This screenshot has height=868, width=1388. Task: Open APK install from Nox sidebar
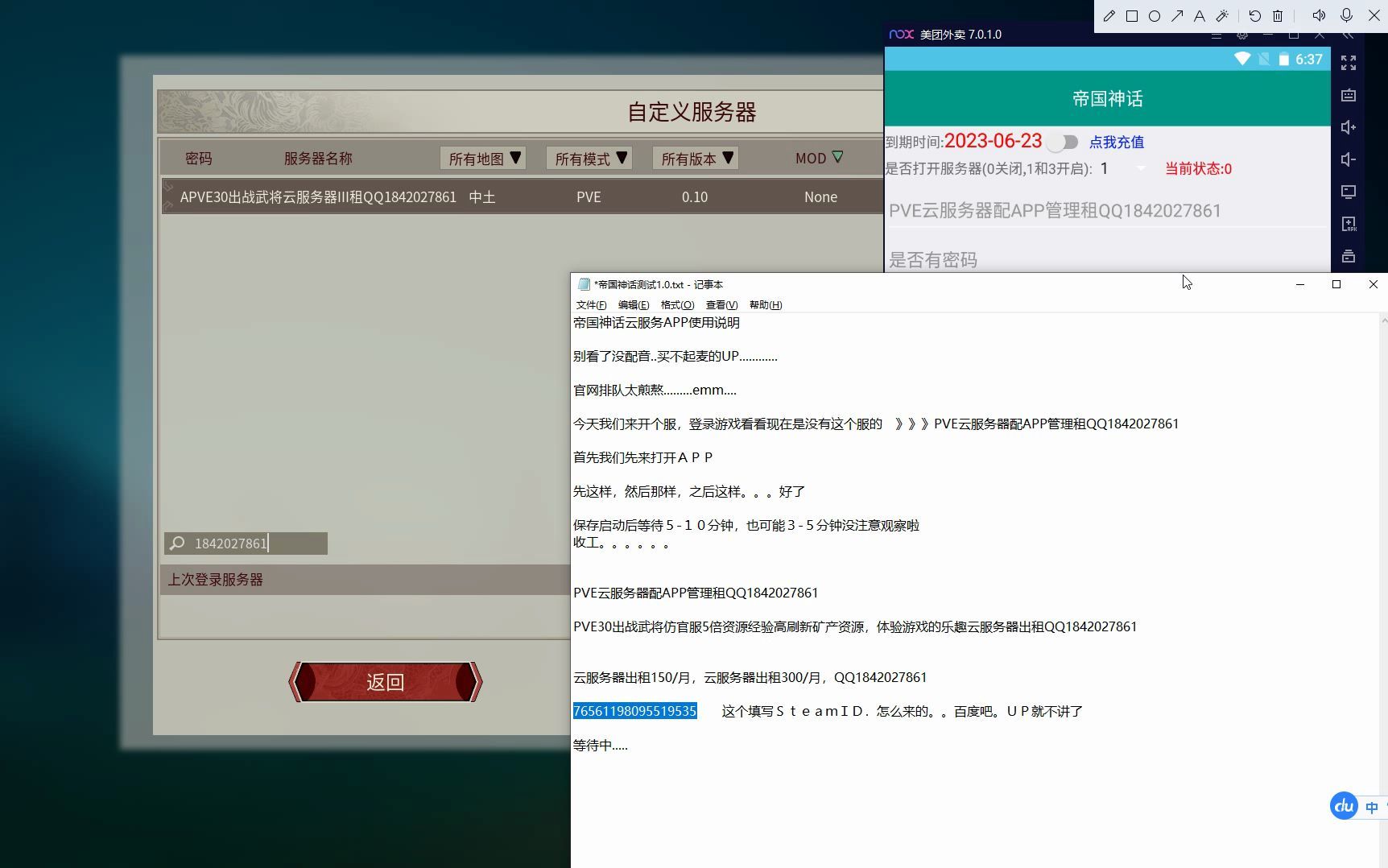point(1349,224)
